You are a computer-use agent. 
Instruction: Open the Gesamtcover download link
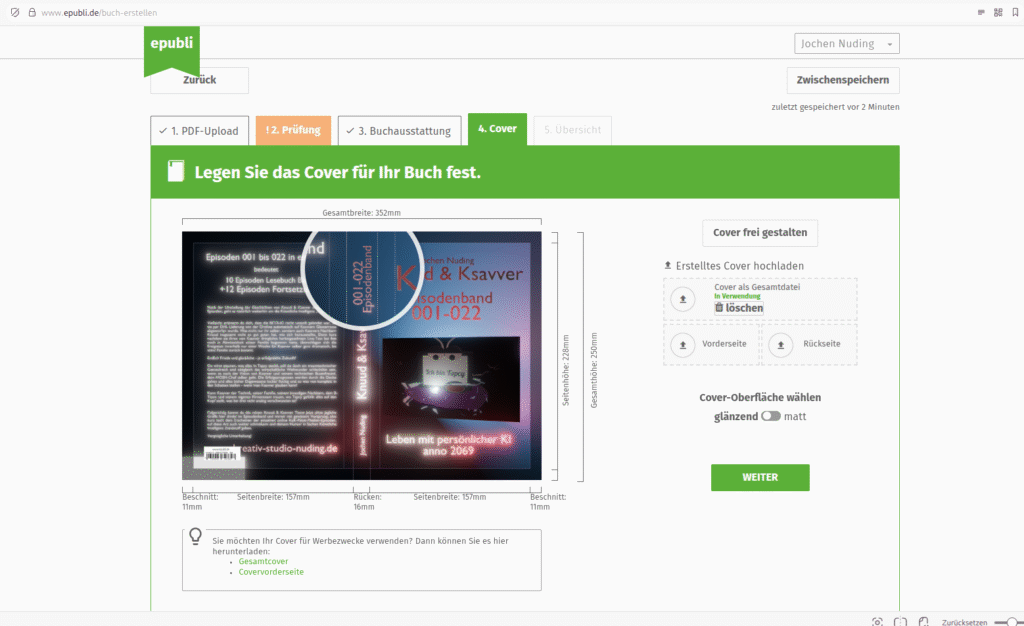click(x=263, y=561)
